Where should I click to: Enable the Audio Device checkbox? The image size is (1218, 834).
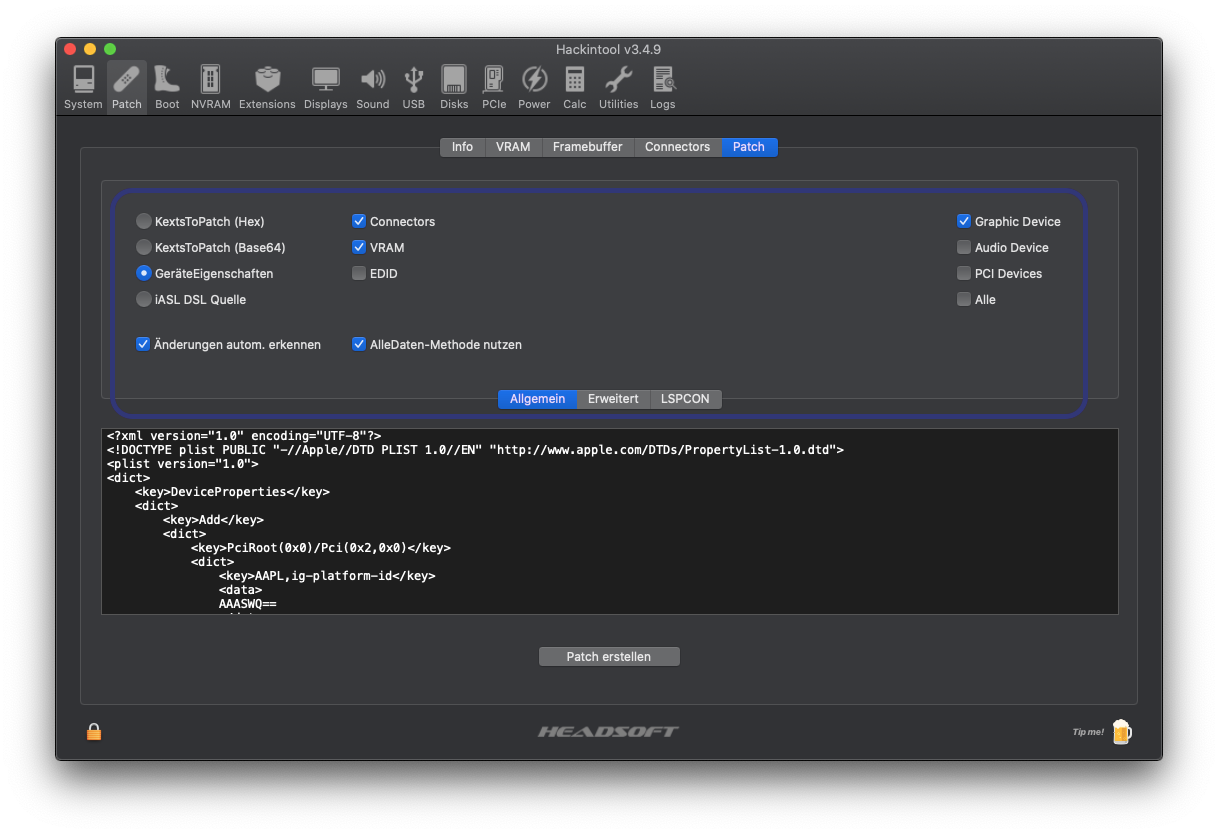click(x=964, y=247)
